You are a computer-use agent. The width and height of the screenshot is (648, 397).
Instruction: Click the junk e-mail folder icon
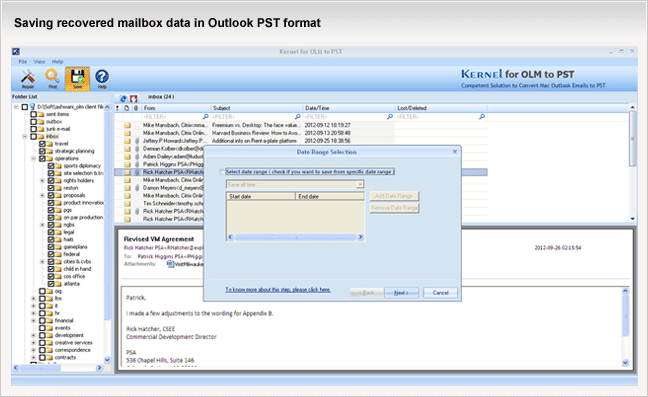tap(41, 129)
